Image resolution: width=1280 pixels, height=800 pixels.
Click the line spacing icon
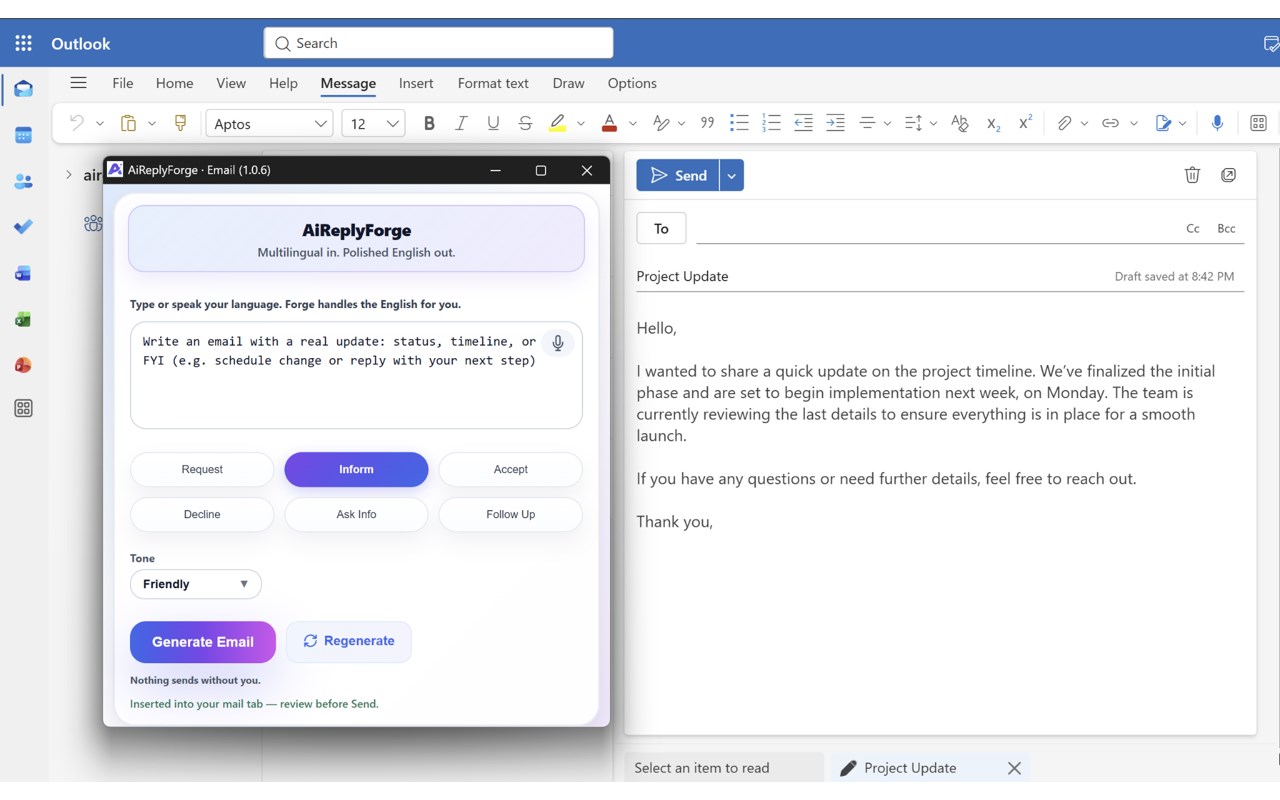(913, 123)
